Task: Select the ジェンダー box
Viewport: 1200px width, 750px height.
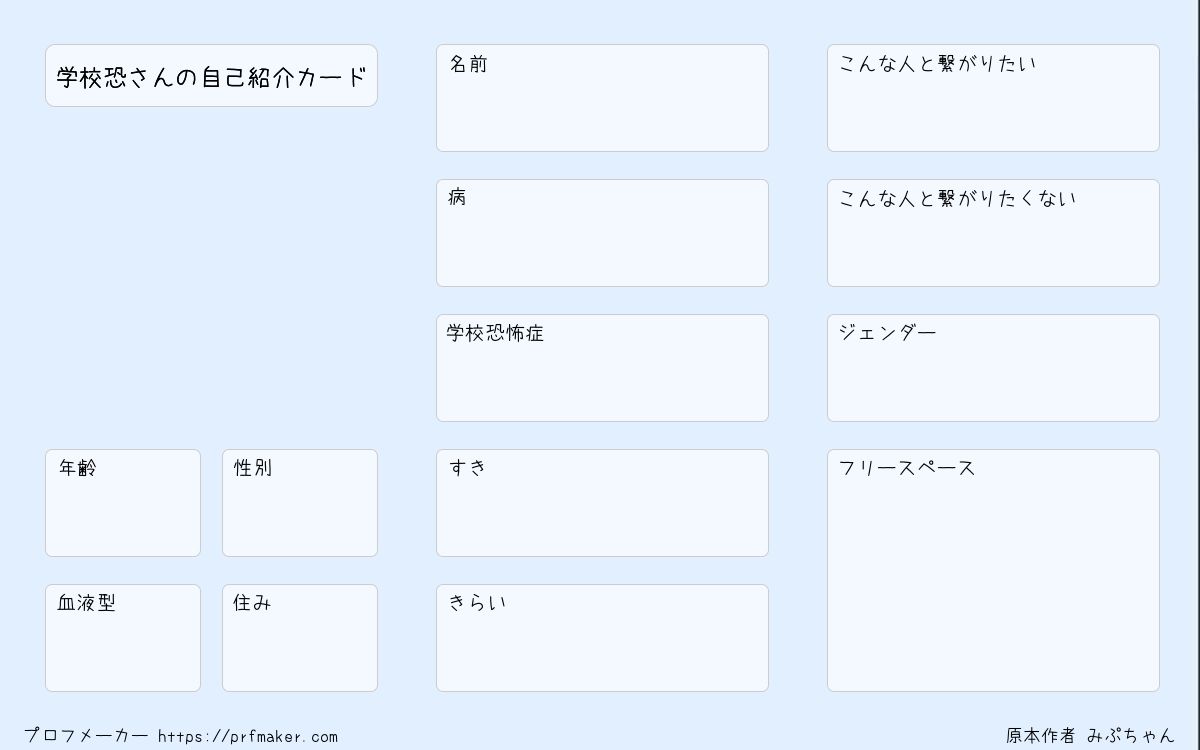Action: click(993, 368)
